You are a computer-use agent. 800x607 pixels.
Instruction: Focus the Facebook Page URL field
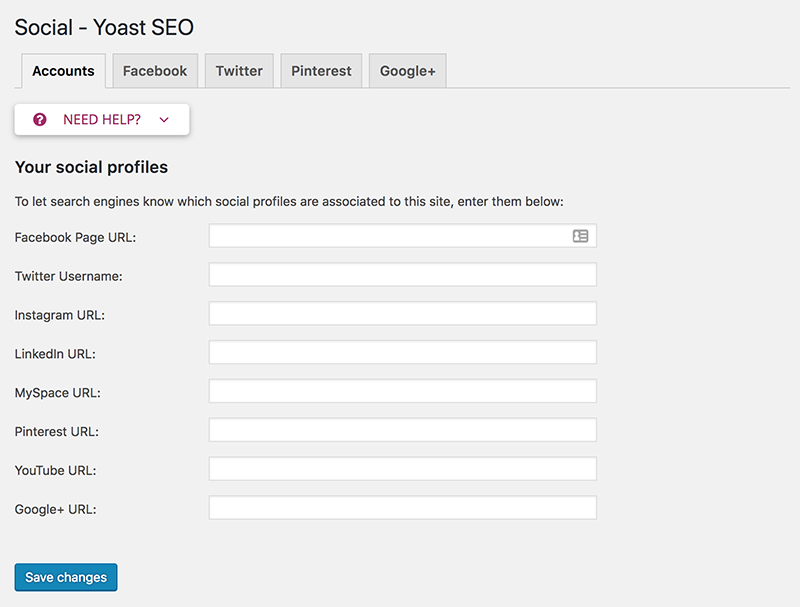(403, 236)
